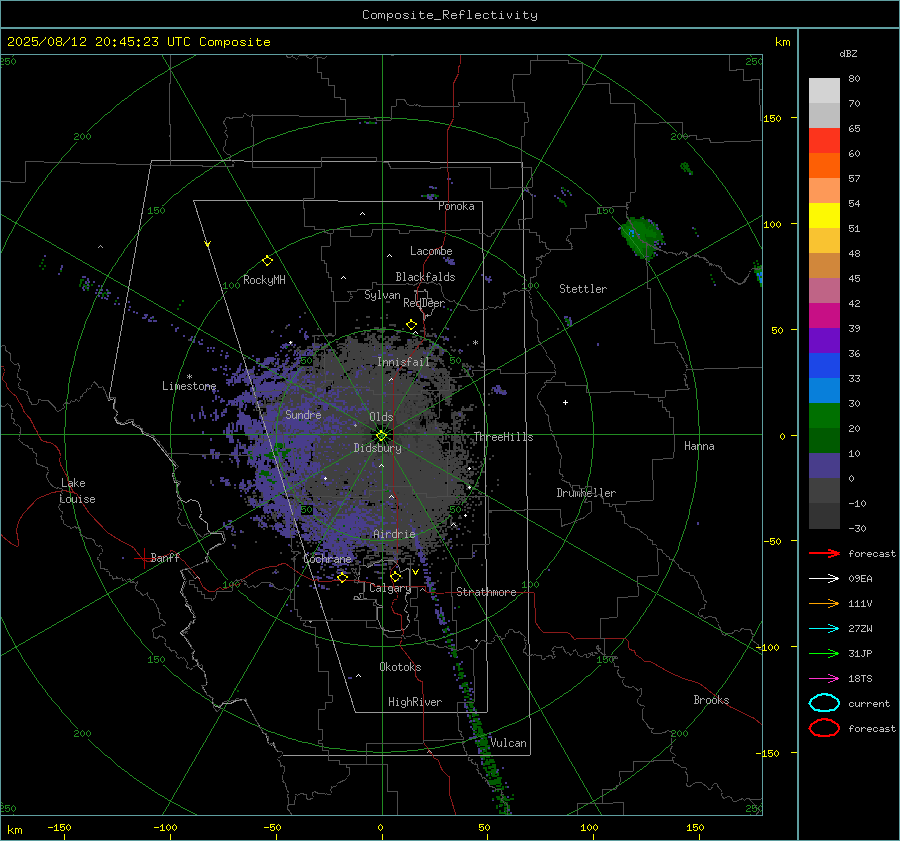Click the green echo cell north of Stettler
This screenshot has height=841, width=900.
(643, 237)
